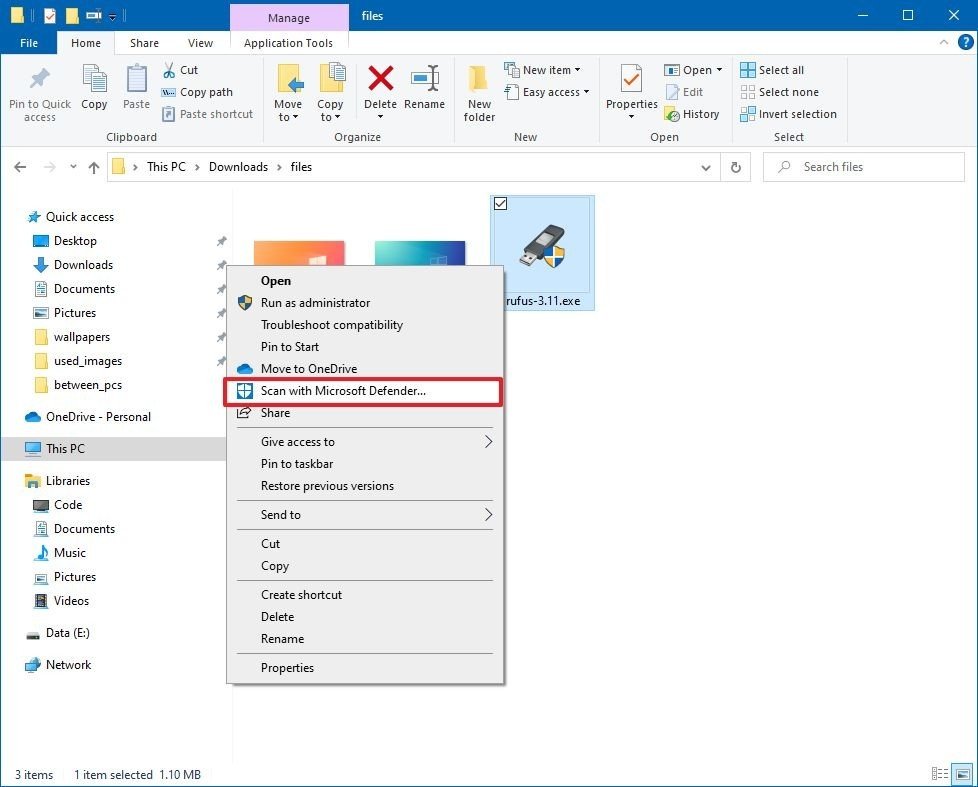This screenshot has height=787, width=978.
Task: Switch to details view icon in status bar
Action: [939, 774]
